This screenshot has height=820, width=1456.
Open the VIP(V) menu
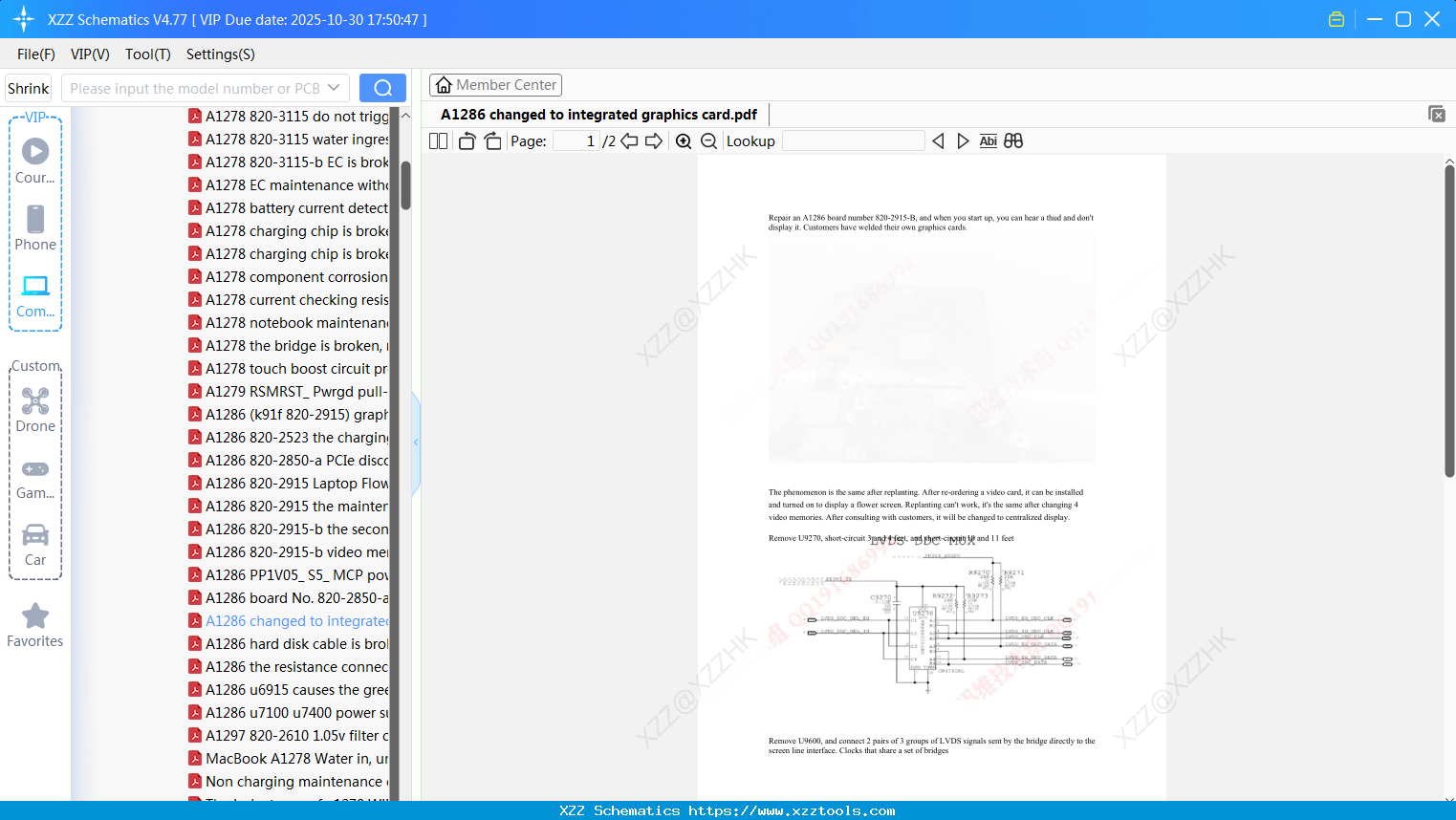(x=90, y=54)
